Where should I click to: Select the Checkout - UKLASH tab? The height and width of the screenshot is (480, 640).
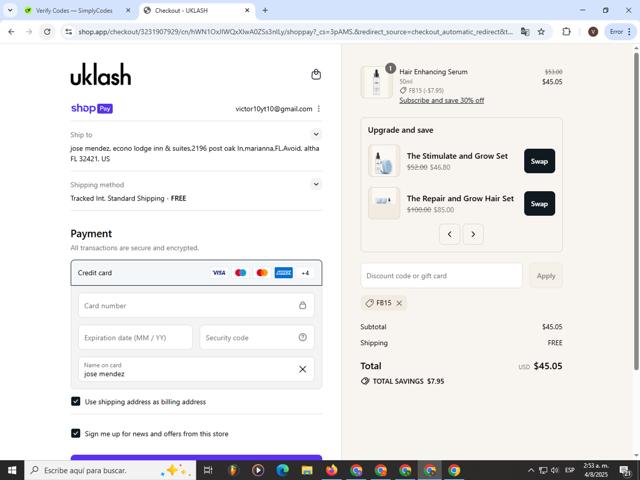[x=181, y=11]
